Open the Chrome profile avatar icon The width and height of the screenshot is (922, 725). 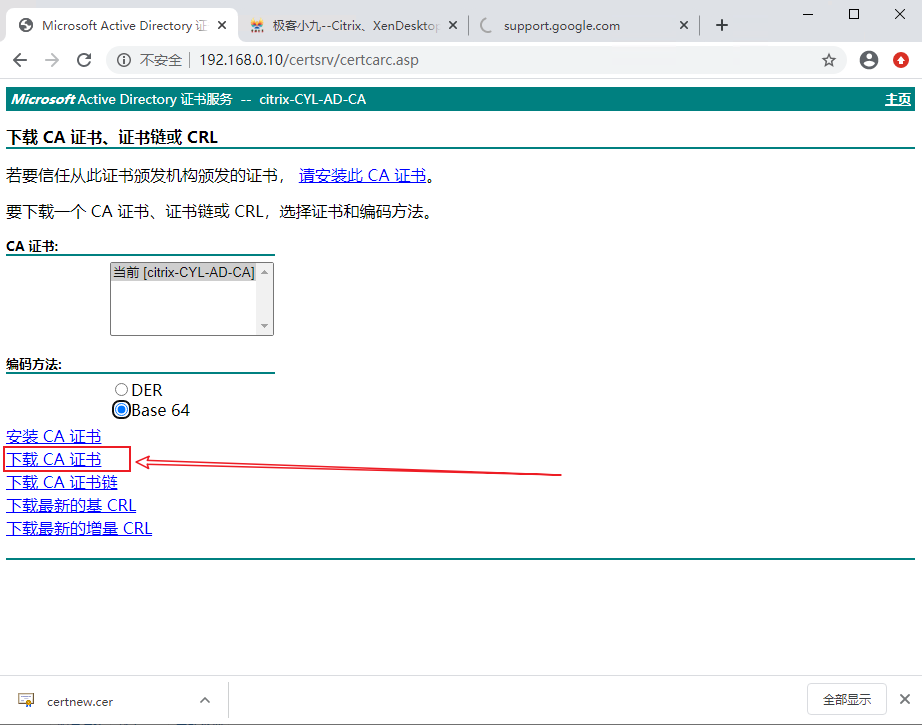point(869,60)
